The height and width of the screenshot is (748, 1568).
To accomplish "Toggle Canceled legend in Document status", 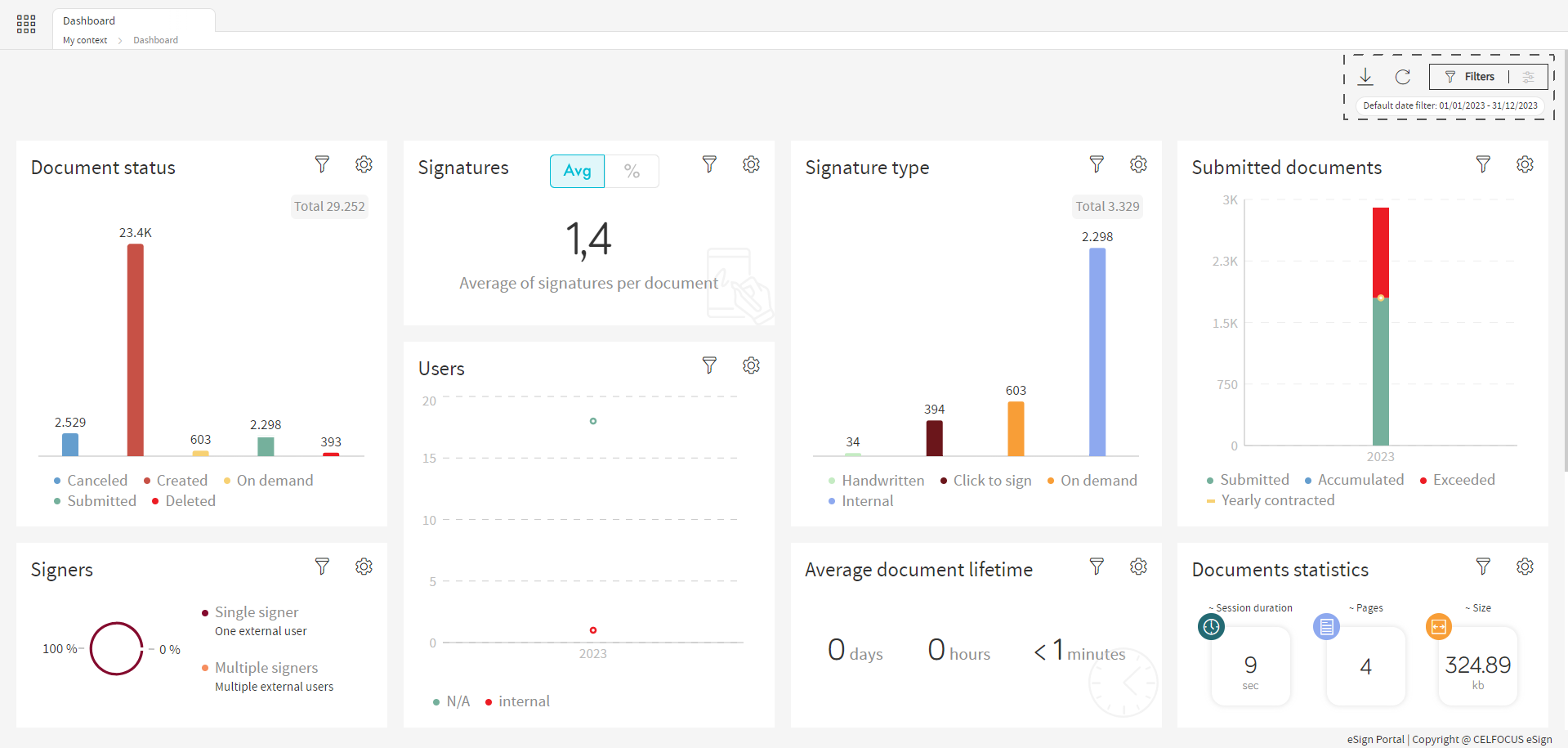I will (x=91, y=481).
